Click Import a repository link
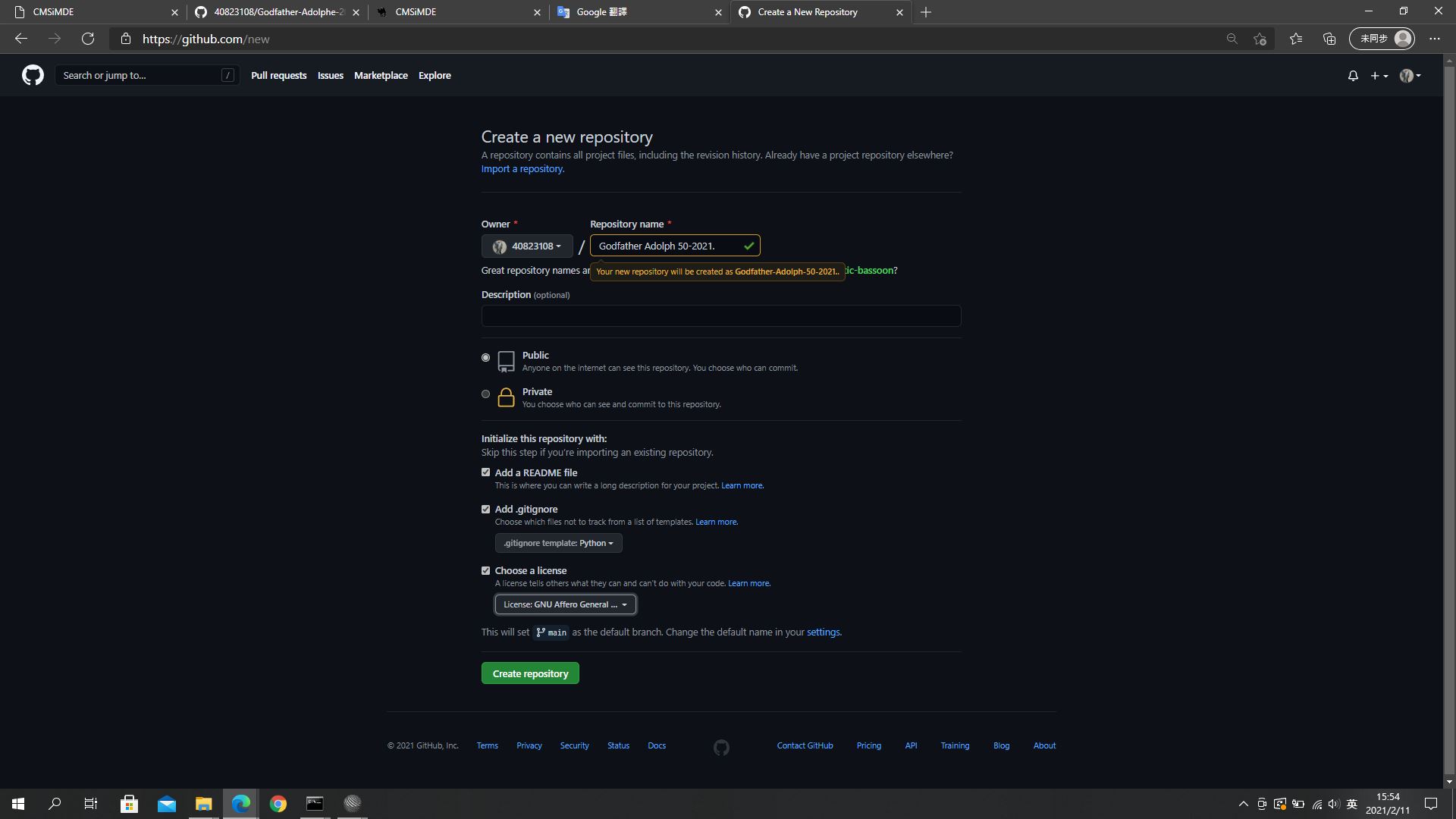Screen dimensions: 1456x819 pyautogui.click(x=522, y=169)
